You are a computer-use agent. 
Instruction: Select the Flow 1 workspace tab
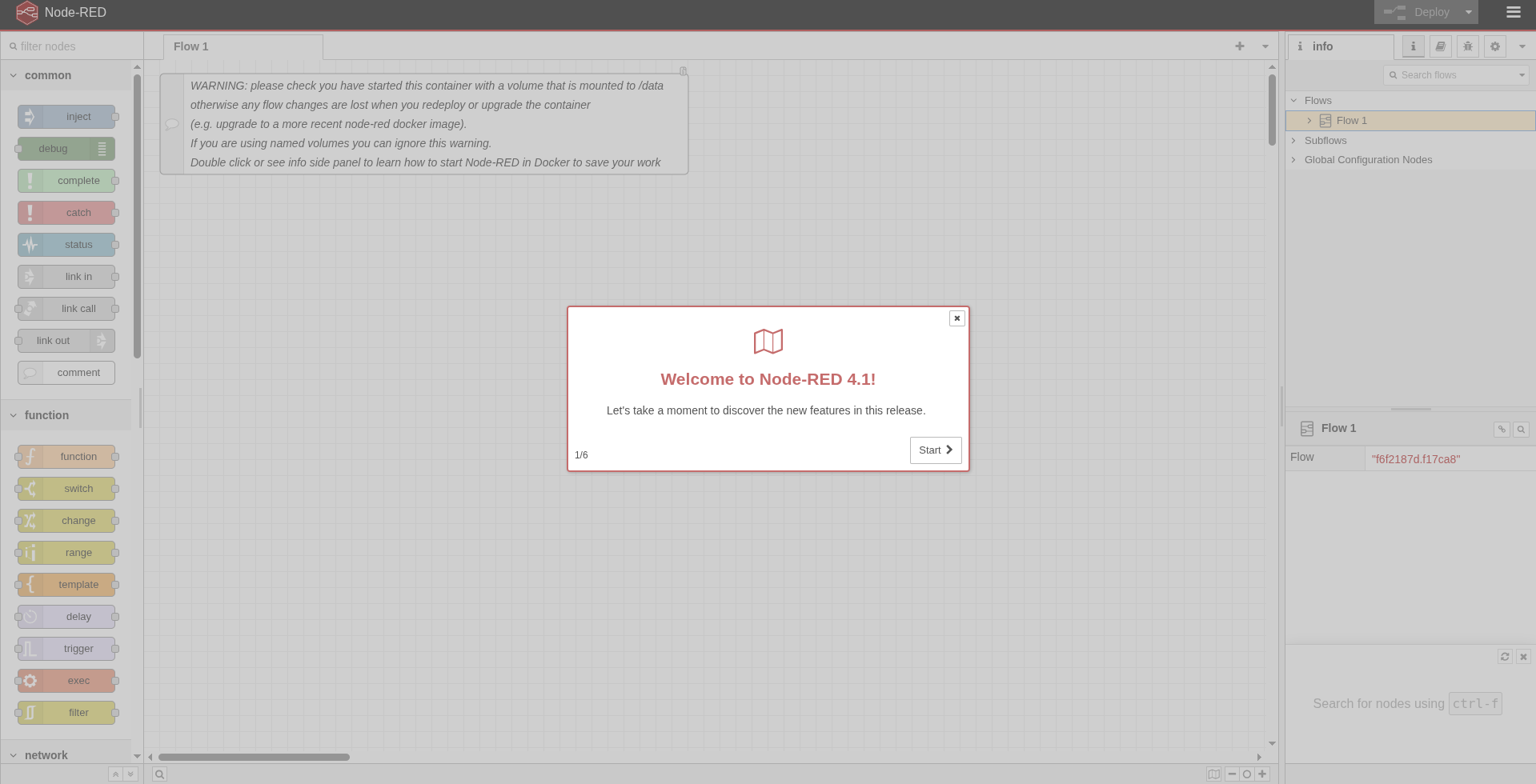[191, 46]
